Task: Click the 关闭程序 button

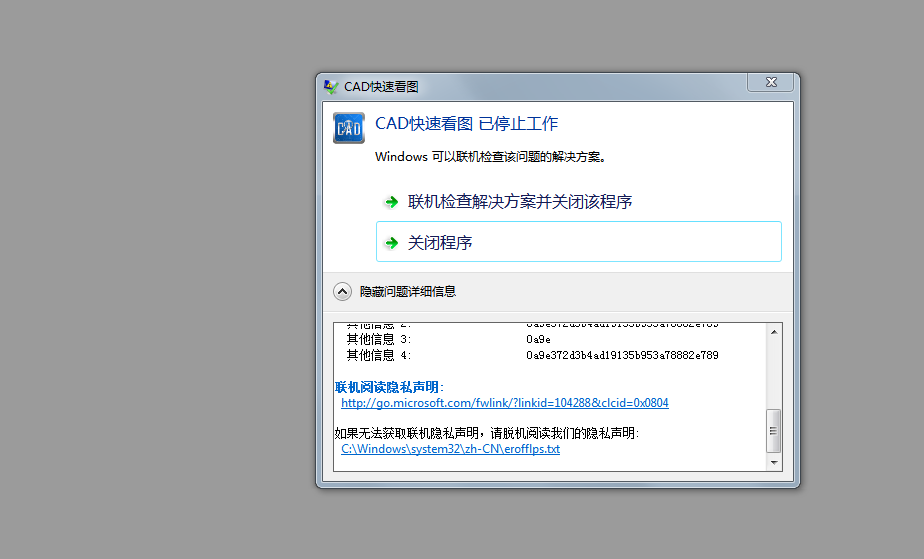Action: pos(579,242)
